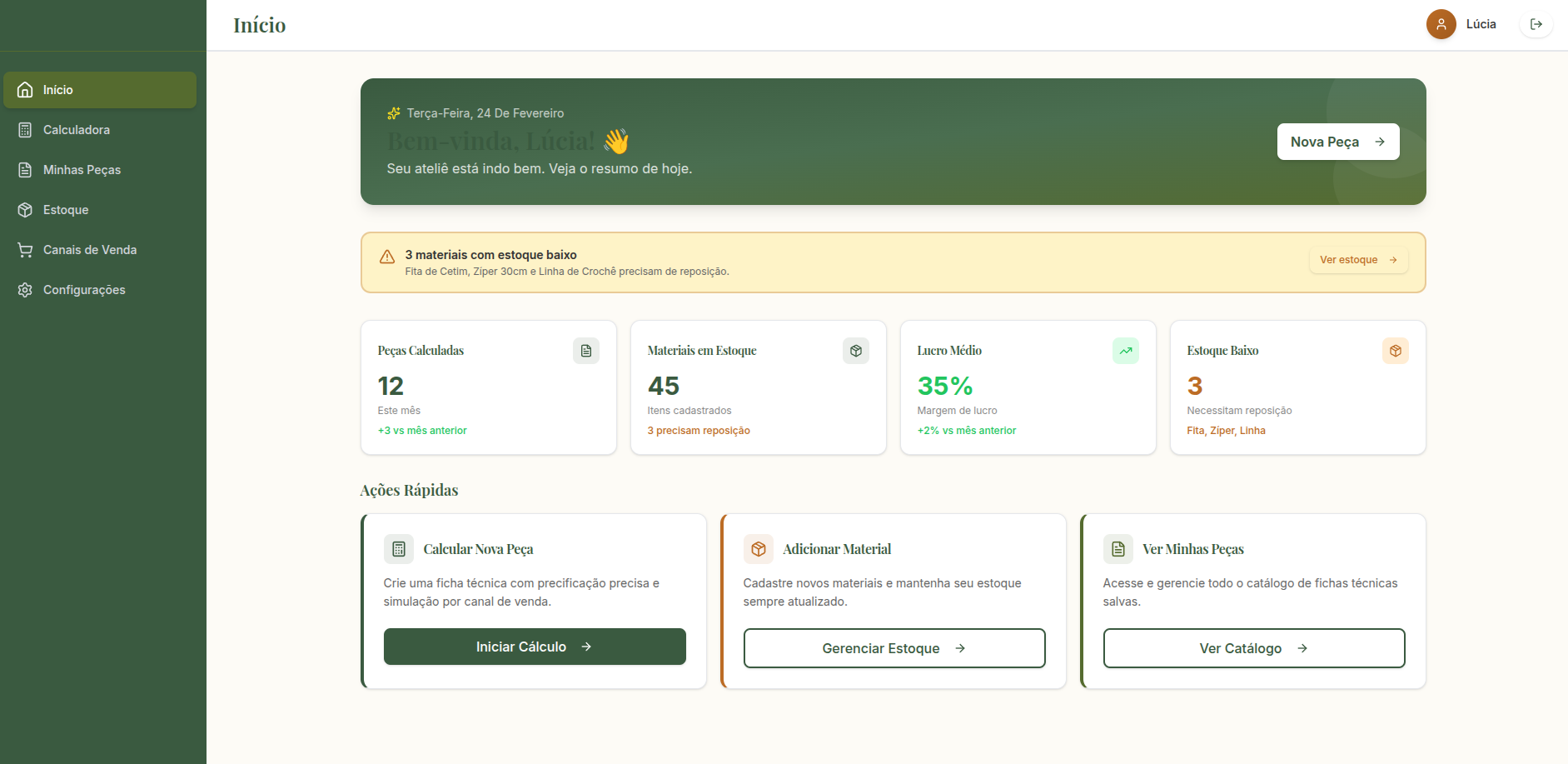
Task: Click the Ver estoque link in alert
Action: tap(1358, 260)
